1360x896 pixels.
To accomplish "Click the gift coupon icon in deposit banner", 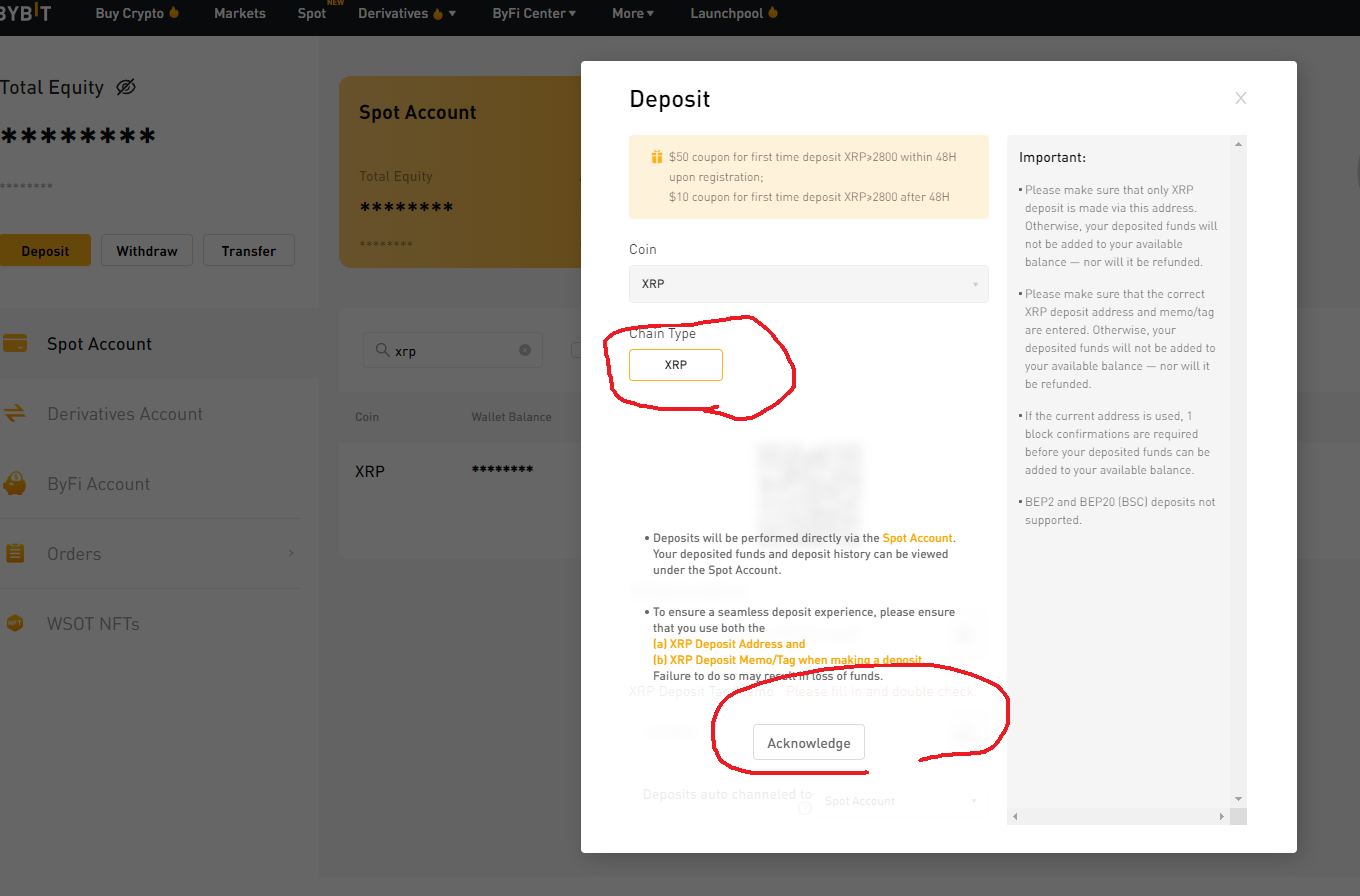I will (x=657, y=157).
